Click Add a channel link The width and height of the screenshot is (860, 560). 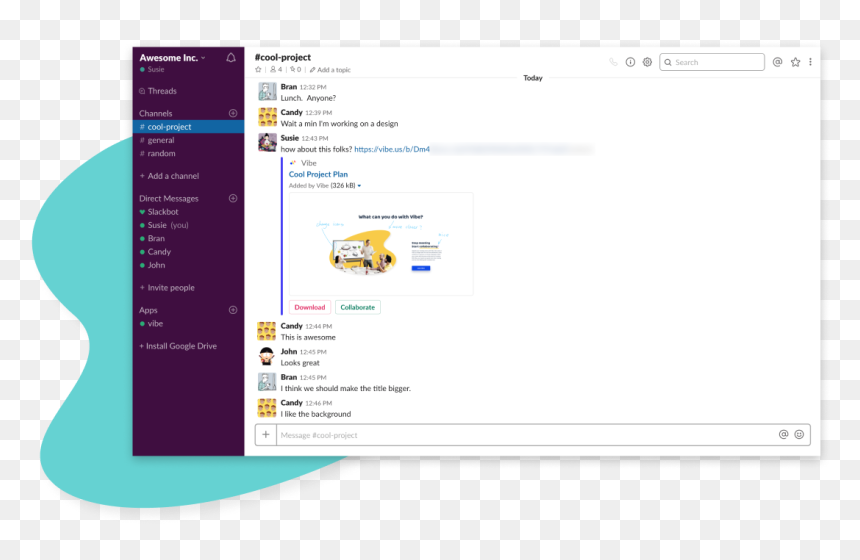(169, 176)
